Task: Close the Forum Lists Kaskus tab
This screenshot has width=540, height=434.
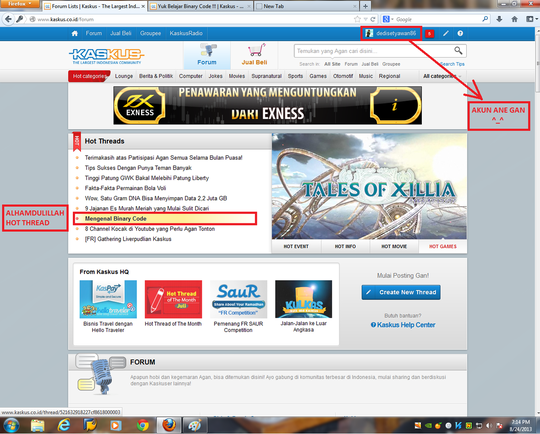Action: coord(143,6)
